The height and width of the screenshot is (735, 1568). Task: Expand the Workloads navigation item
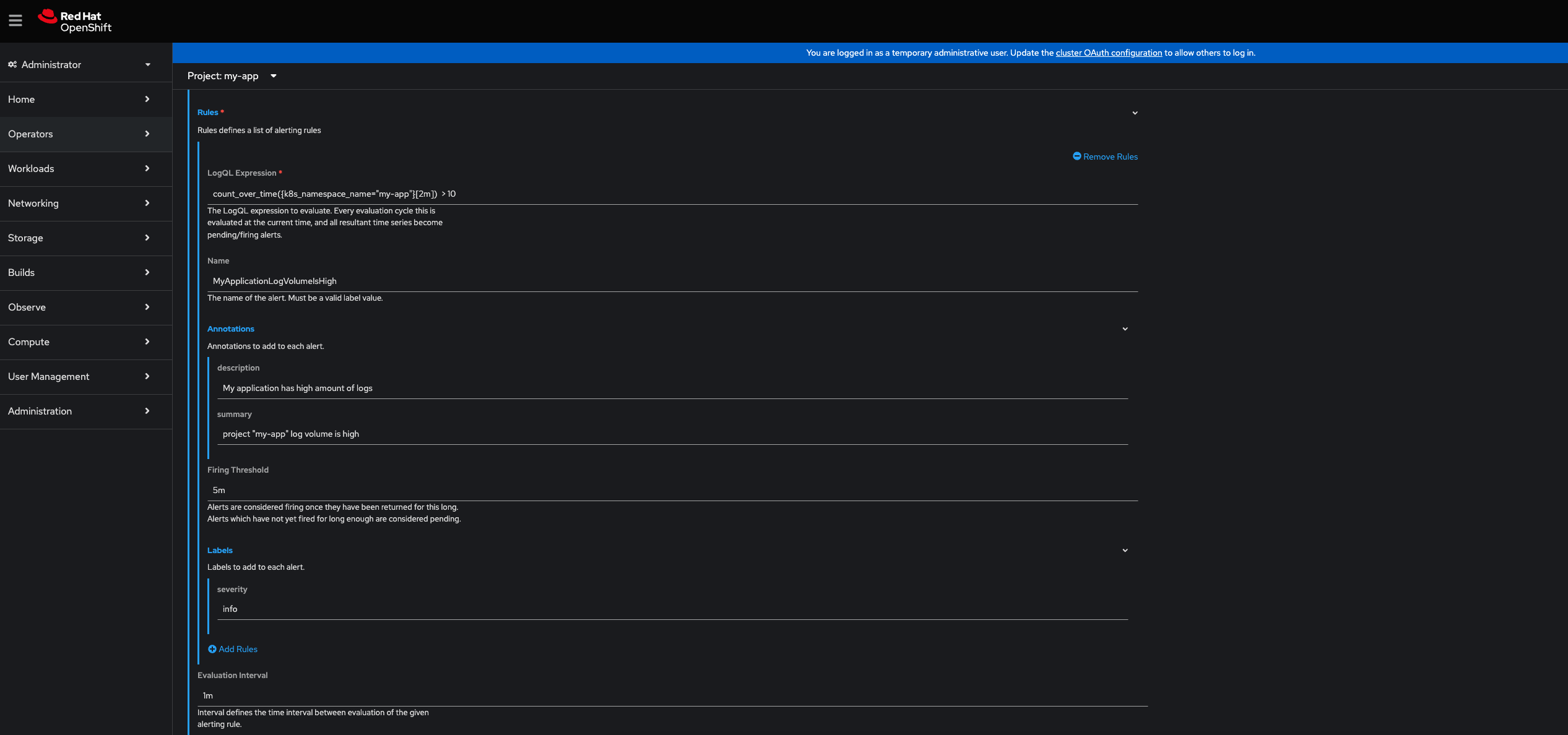[80, 169]
